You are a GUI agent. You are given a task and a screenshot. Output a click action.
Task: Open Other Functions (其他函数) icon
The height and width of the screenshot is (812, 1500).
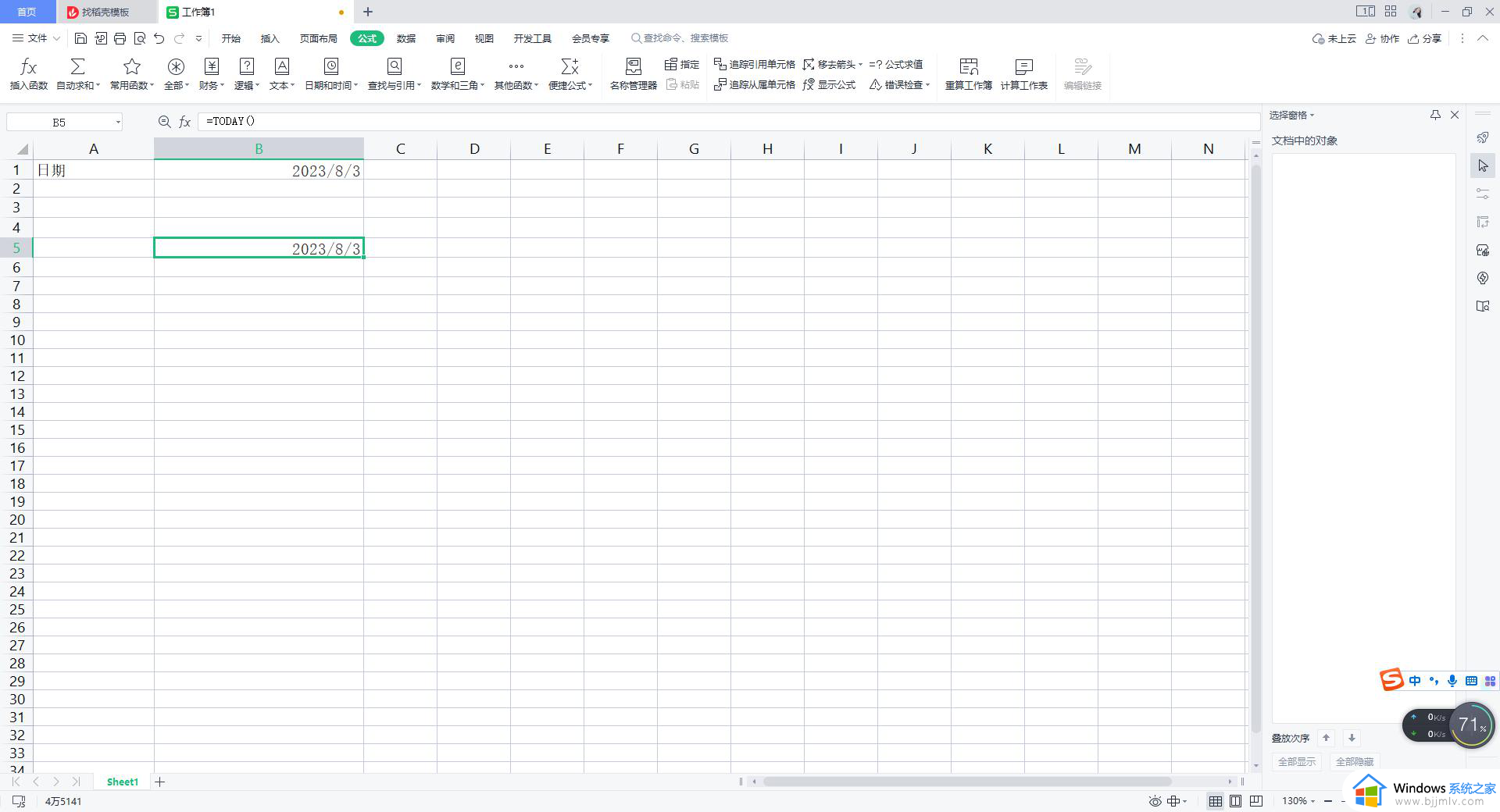pos(516,67)
